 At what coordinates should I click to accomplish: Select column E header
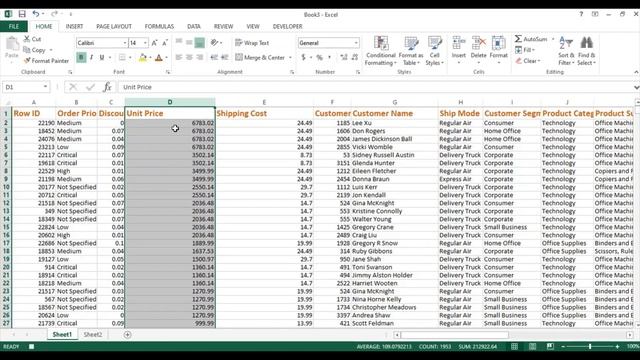(264, 102)
